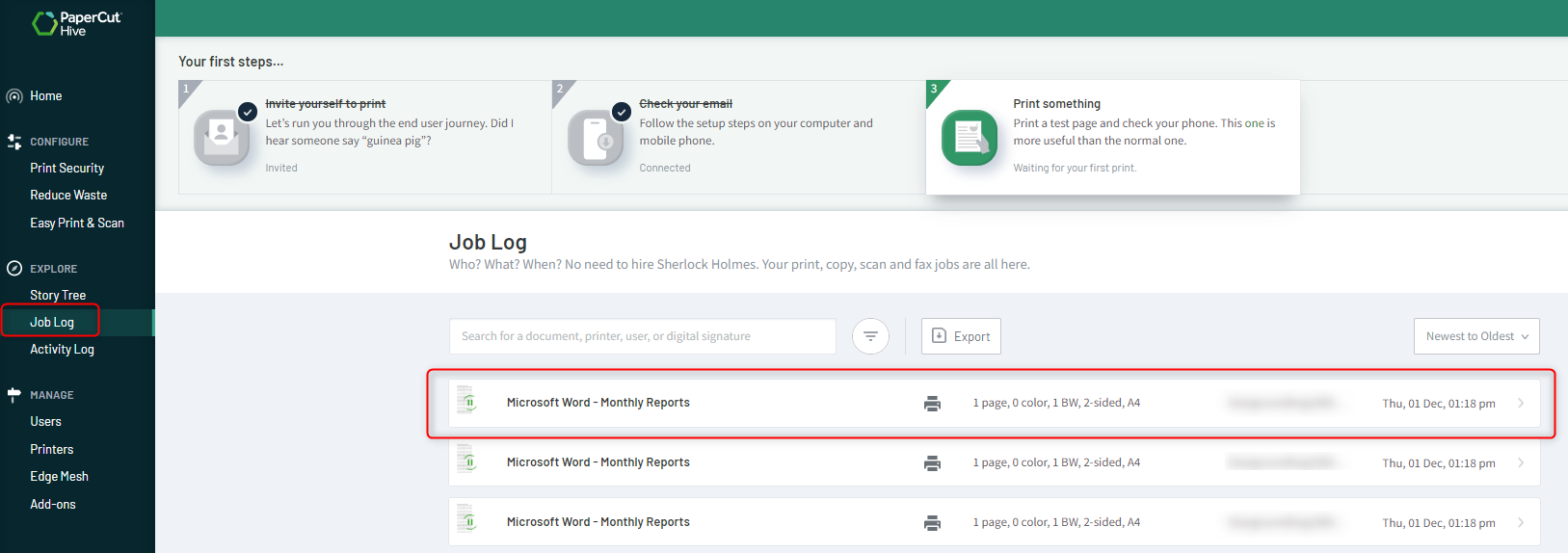
Task: Click the document icon of first Monthly Reports job
Action: click(467, 400)
